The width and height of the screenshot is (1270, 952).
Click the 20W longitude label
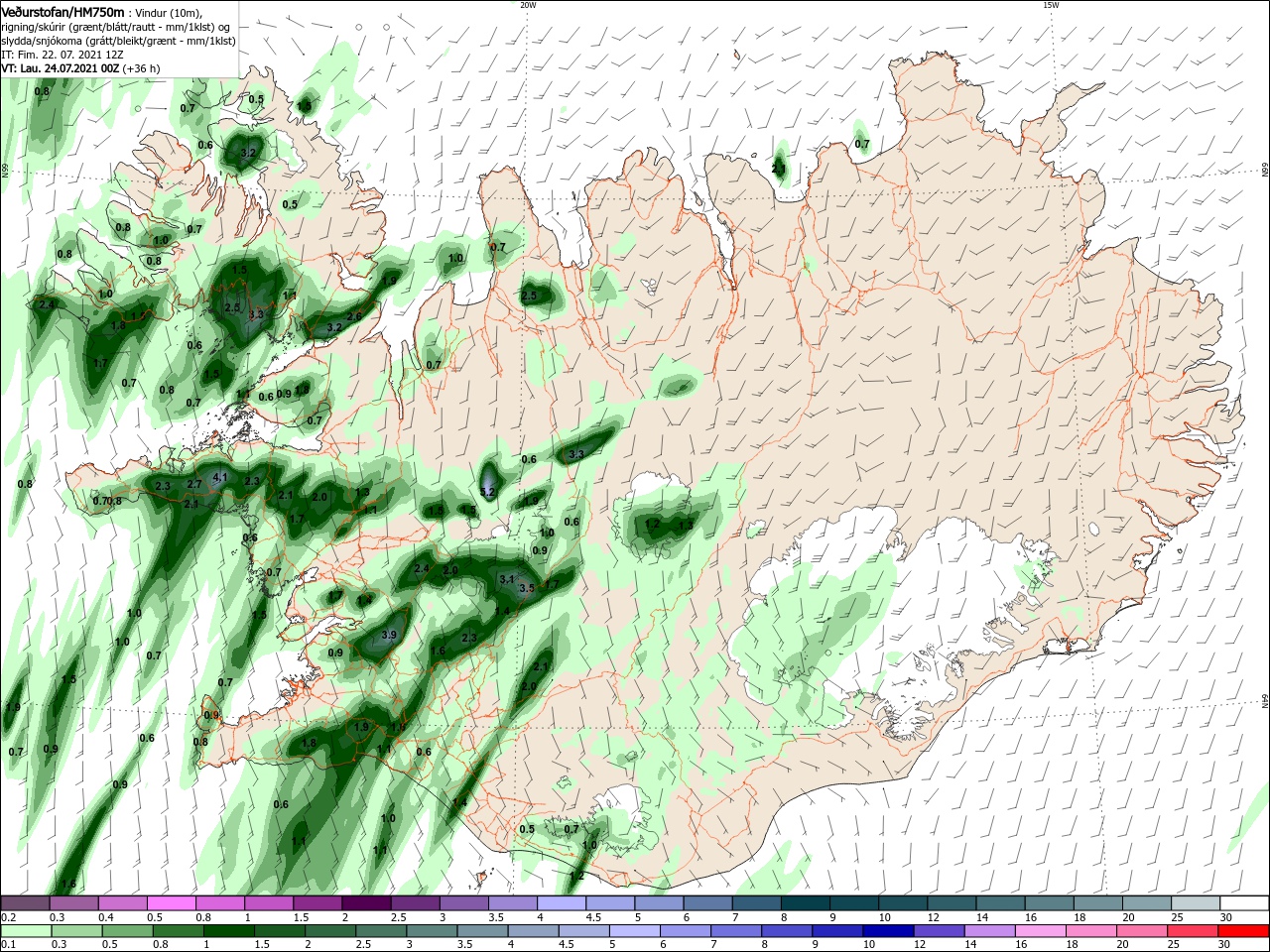click(528, 5)
